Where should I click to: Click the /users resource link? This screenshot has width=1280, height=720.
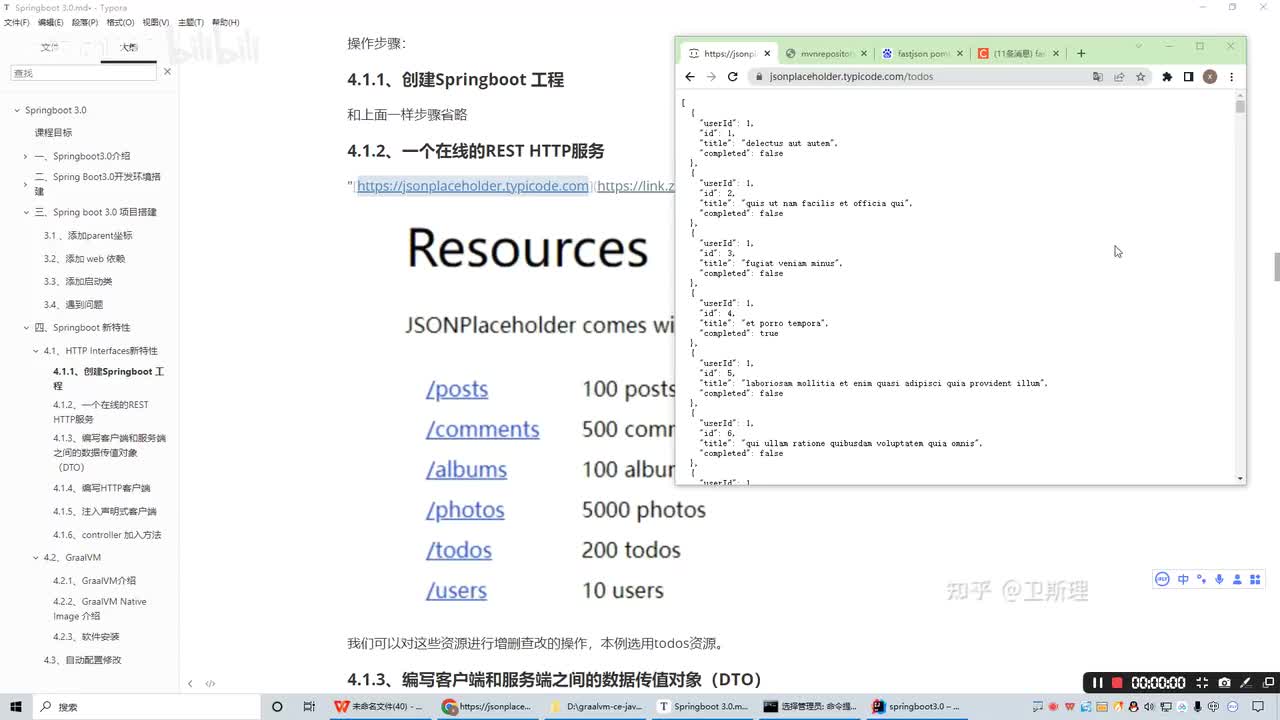point(456,590)
